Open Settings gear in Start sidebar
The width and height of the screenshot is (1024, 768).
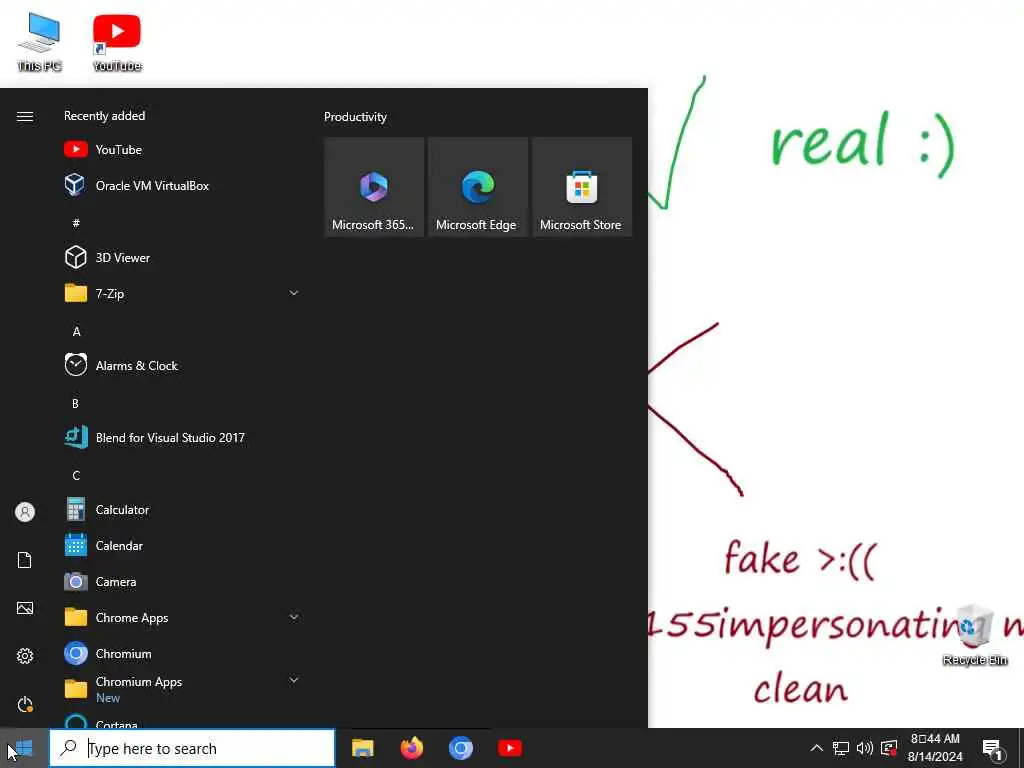coord(25,656)
